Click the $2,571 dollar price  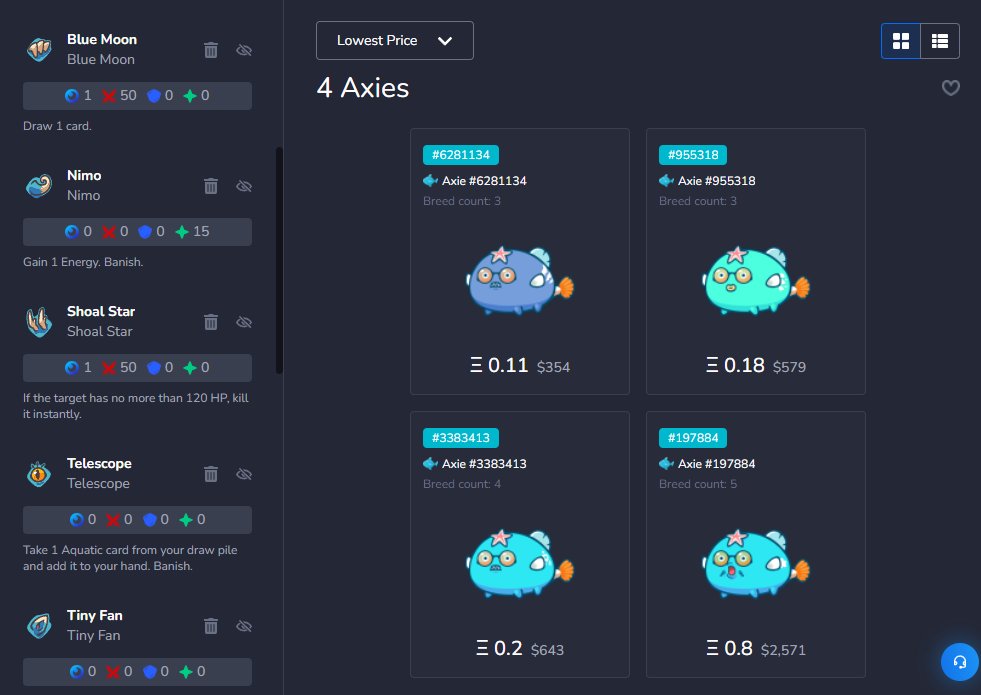tap(783, 650)
